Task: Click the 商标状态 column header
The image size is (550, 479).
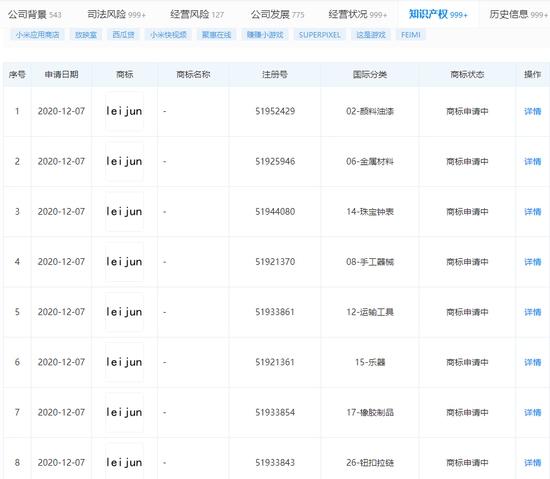Action: point(467,74)
